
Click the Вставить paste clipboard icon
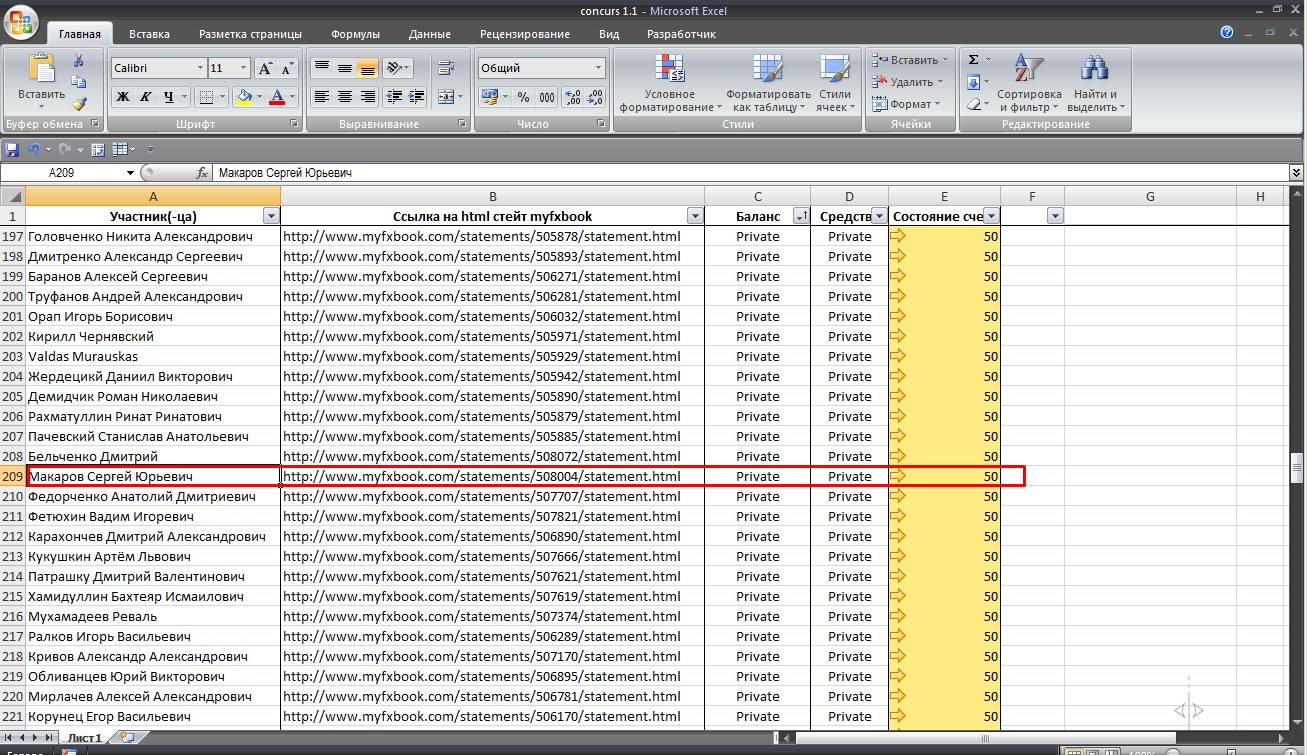(x=41, y=69)
